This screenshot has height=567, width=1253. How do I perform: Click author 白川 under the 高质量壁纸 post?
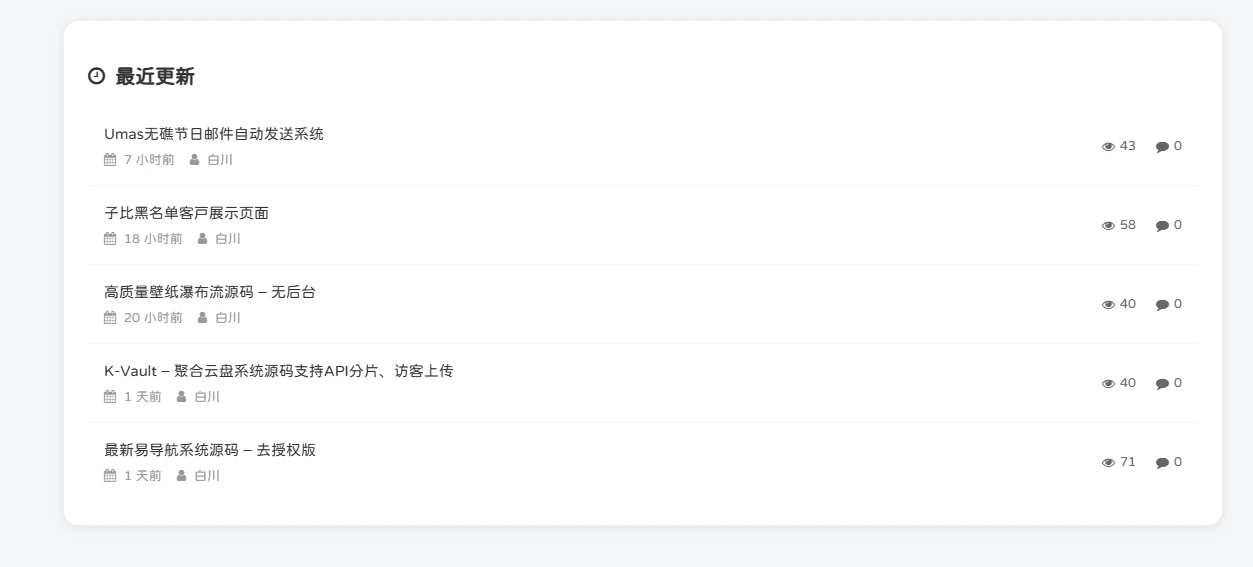pos(228,318)
